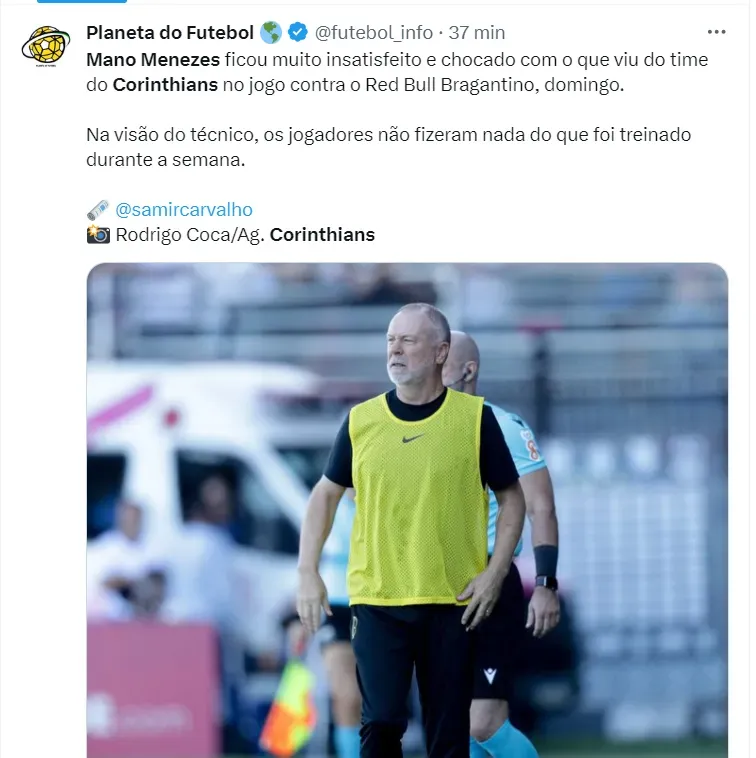Click the Rodrigo Coca/Ag. credit text

click(190, 235)
